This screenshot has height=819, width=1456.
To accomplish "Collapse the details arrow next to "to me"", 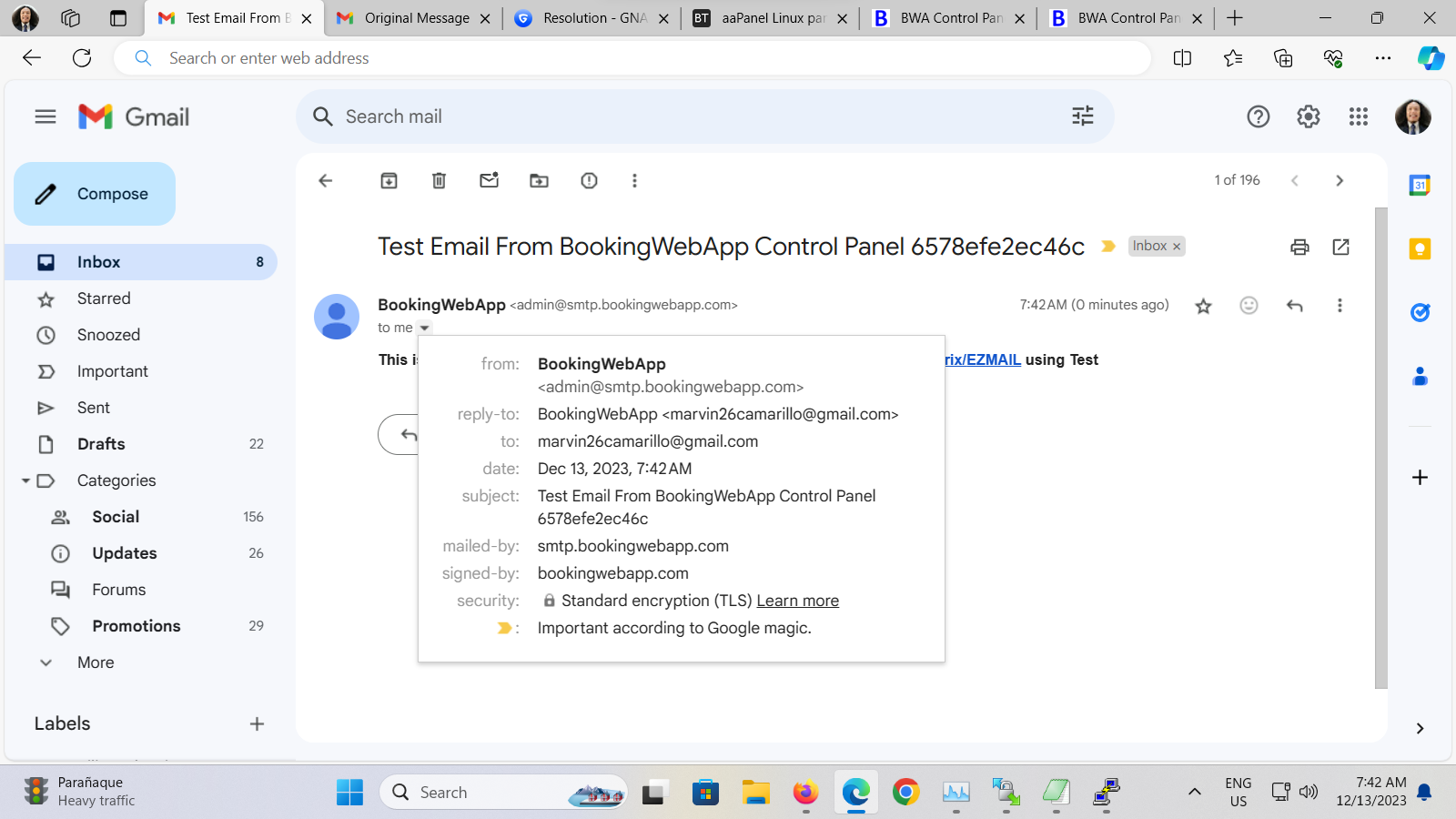I will point(424,329).
